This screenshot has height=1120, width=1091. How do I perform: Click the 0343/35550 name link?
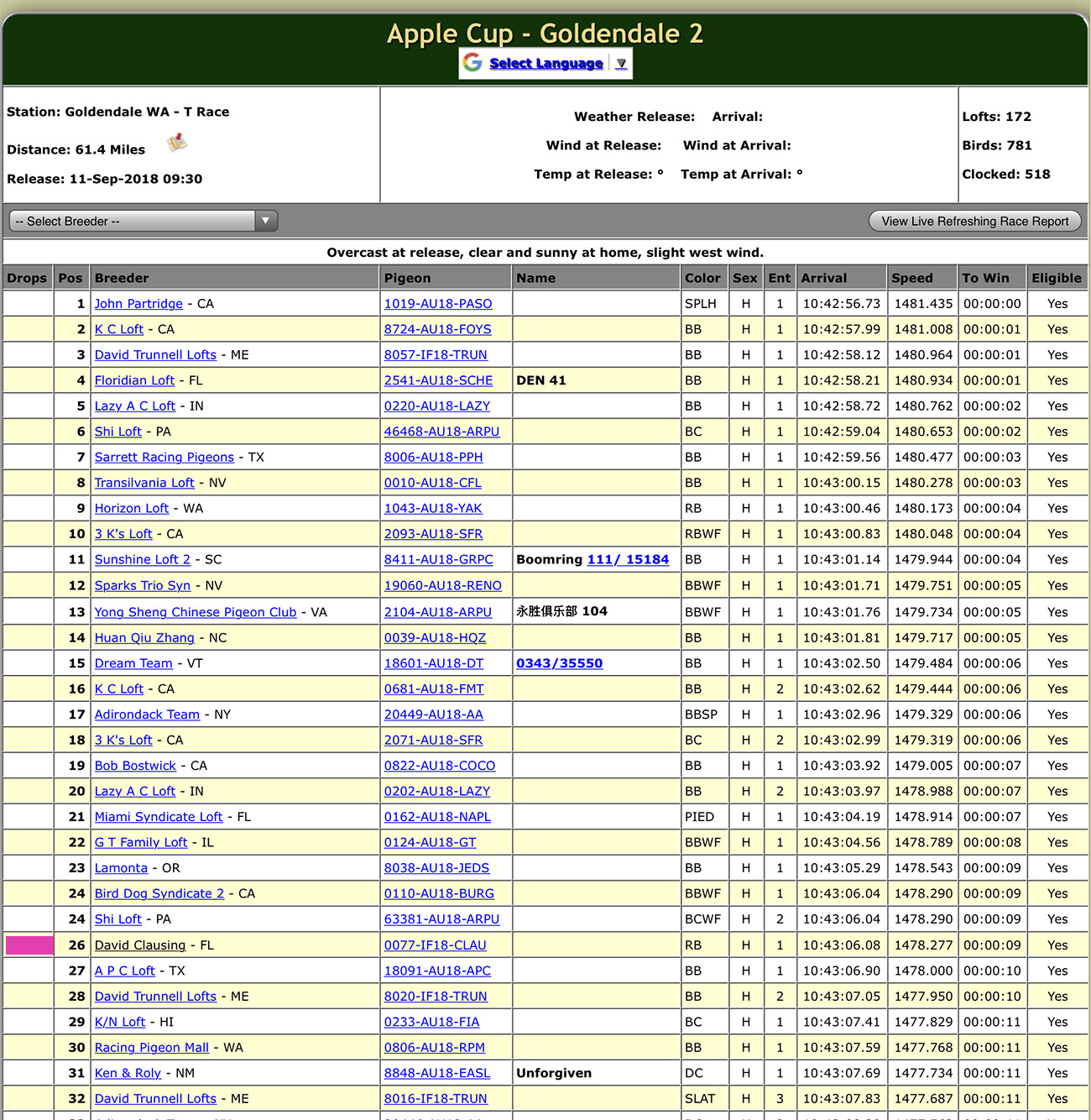click(x=559, y=663)
